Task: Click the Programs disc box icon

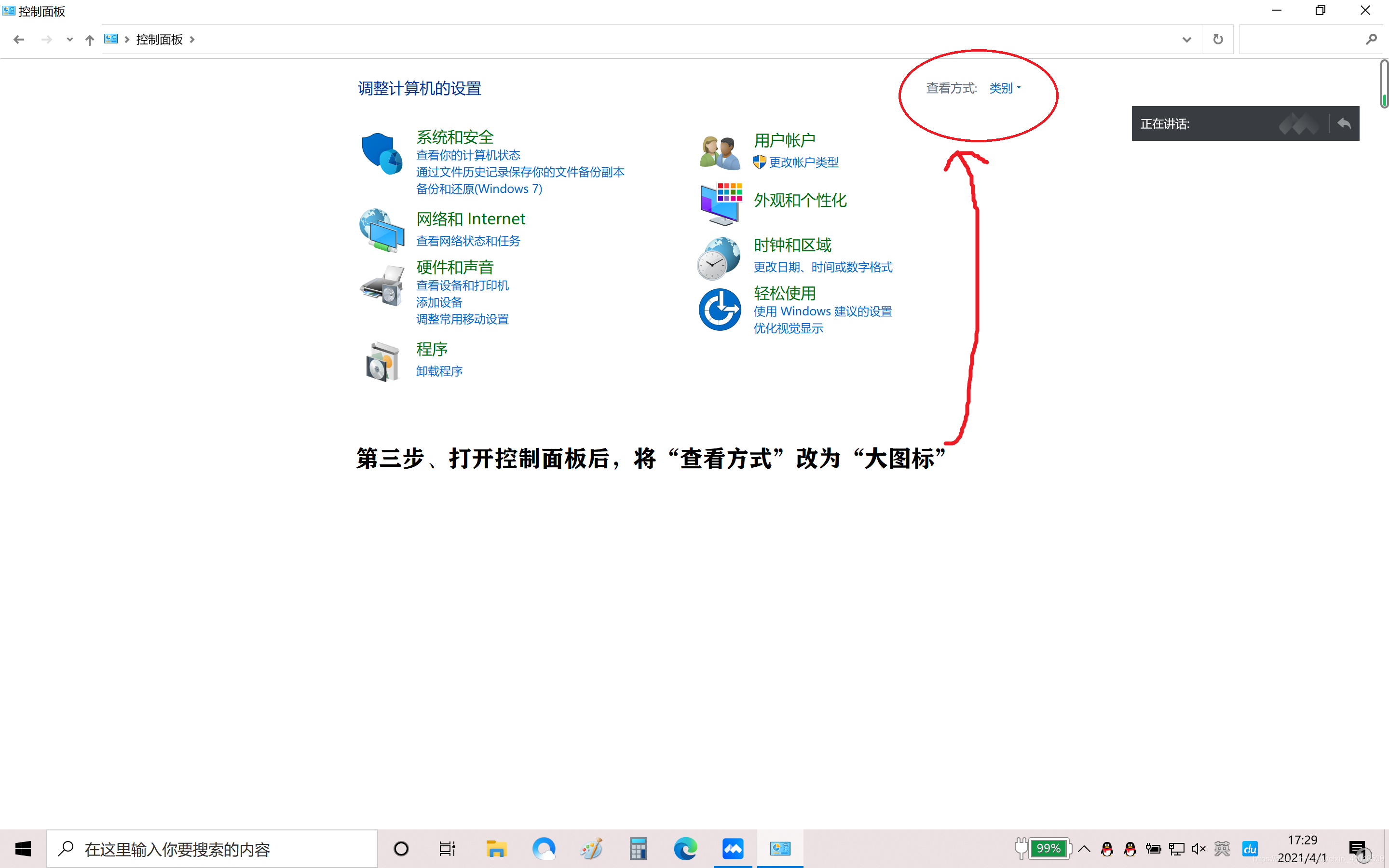Action: pos(381,361)
